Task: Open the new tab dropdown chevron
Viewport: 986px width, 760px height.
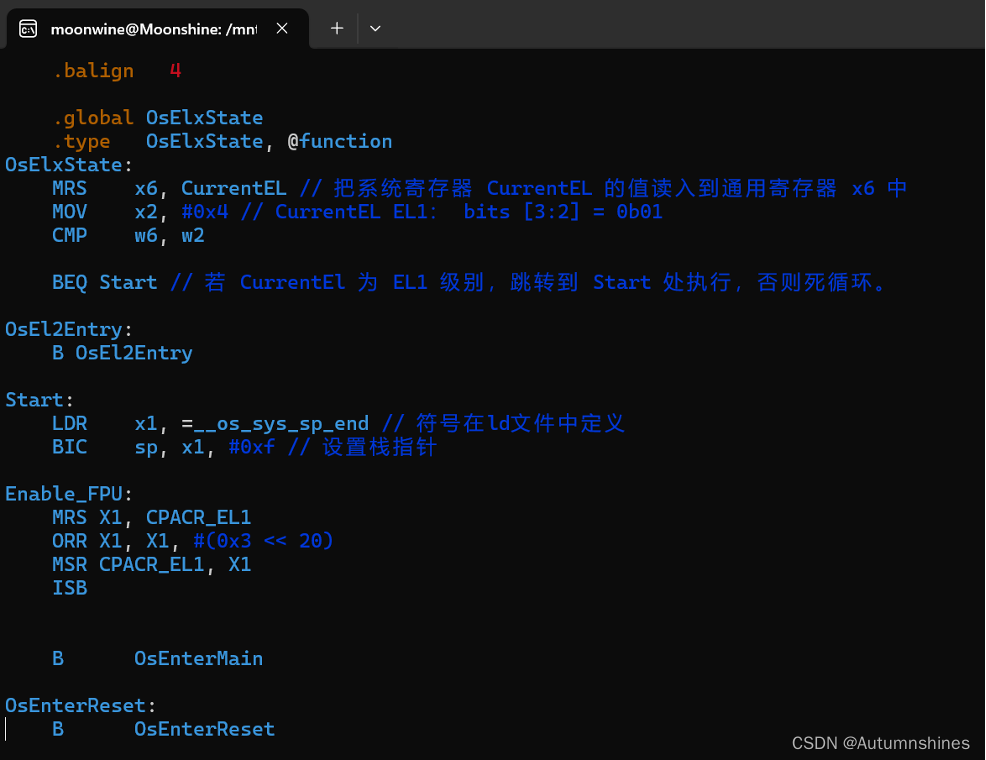Action: 375,29
